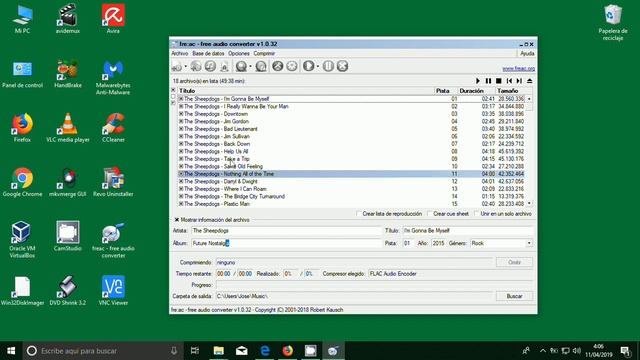Open encoder configuration toolbar icon

coord(291,66)
